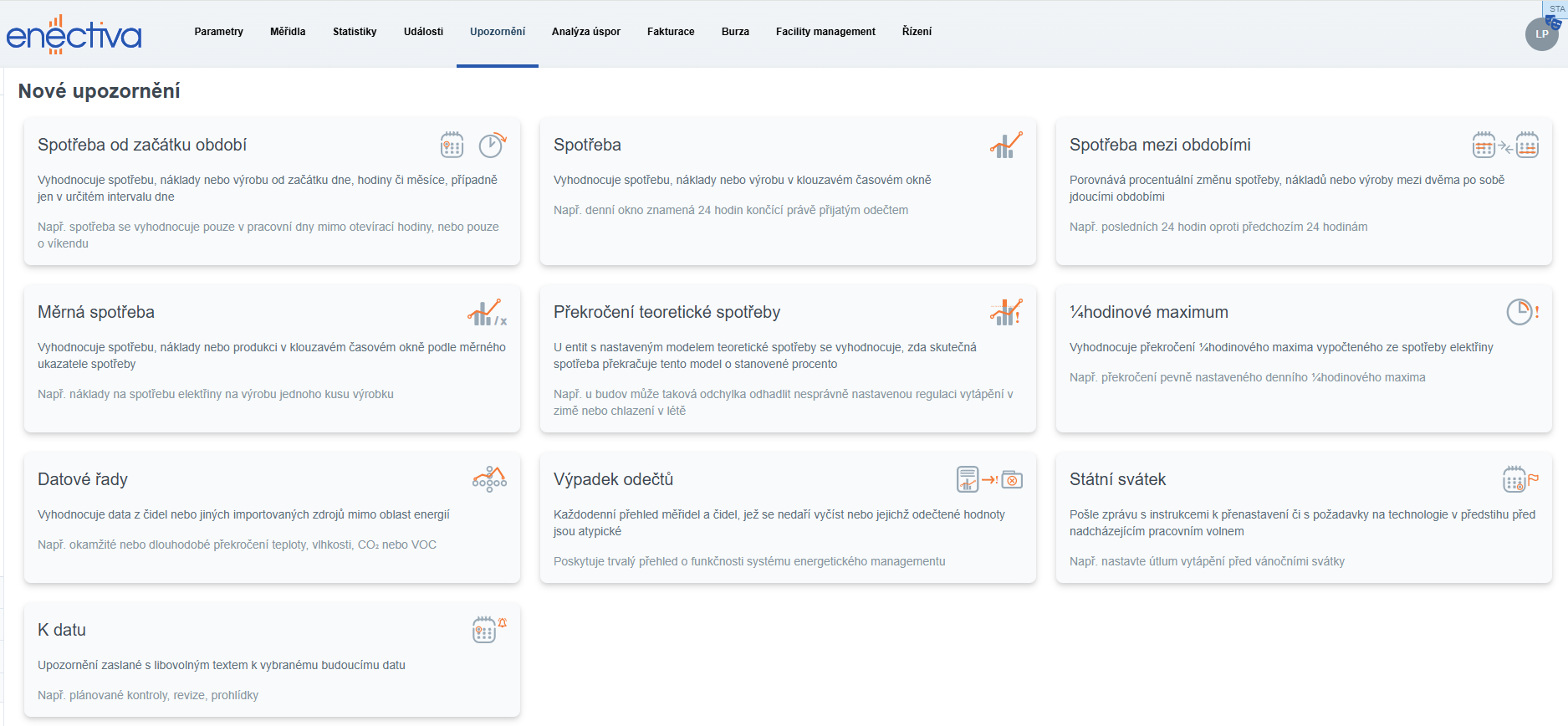
Task: Click the chart alert icon on Překročení teoretické spotřeby
Action: pyautogui.click(x=1006, y=313)
